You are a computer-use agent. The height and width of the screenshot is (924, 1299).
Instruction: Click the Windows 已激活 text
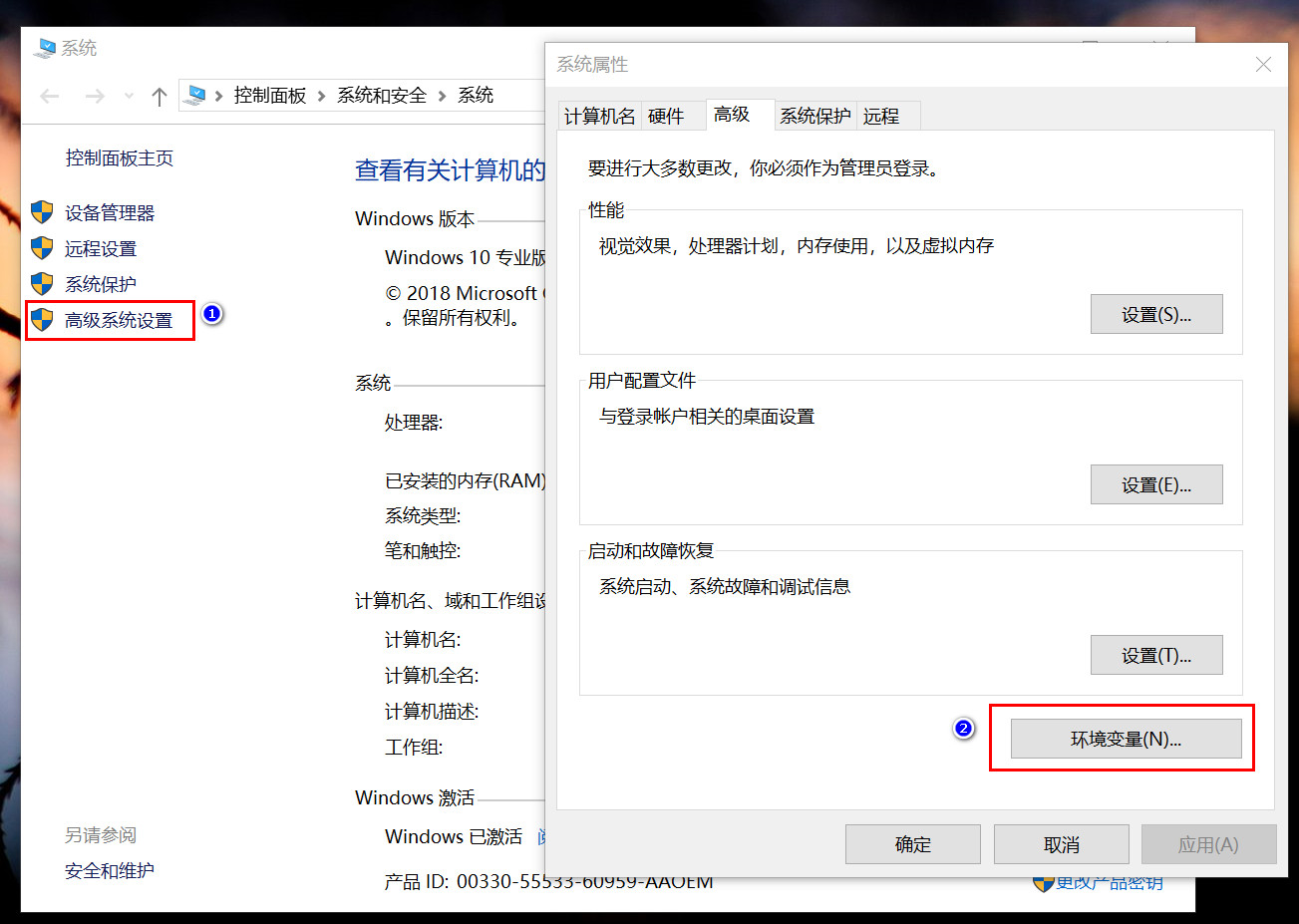[x=454, y=836]
